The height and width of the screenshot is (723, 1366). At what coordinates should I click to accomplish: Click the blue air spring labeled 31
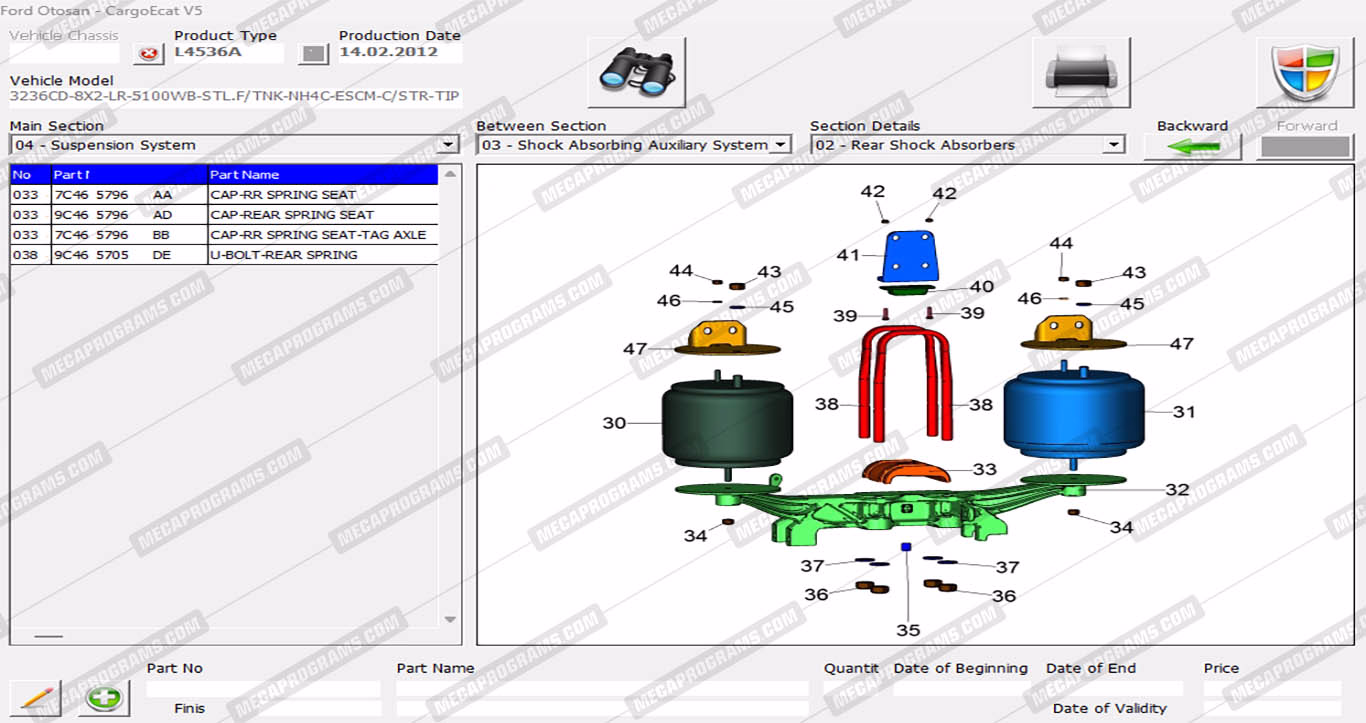click(1073, 413)
